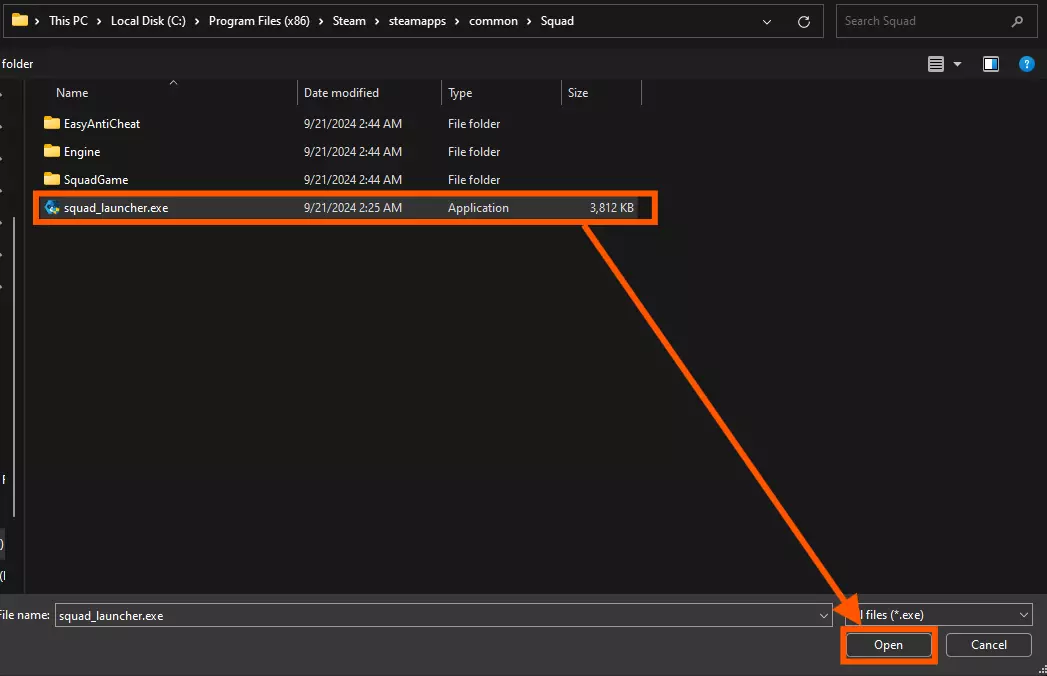
Task: Click the navigation pane scrollbar
Action: point(13,366)
